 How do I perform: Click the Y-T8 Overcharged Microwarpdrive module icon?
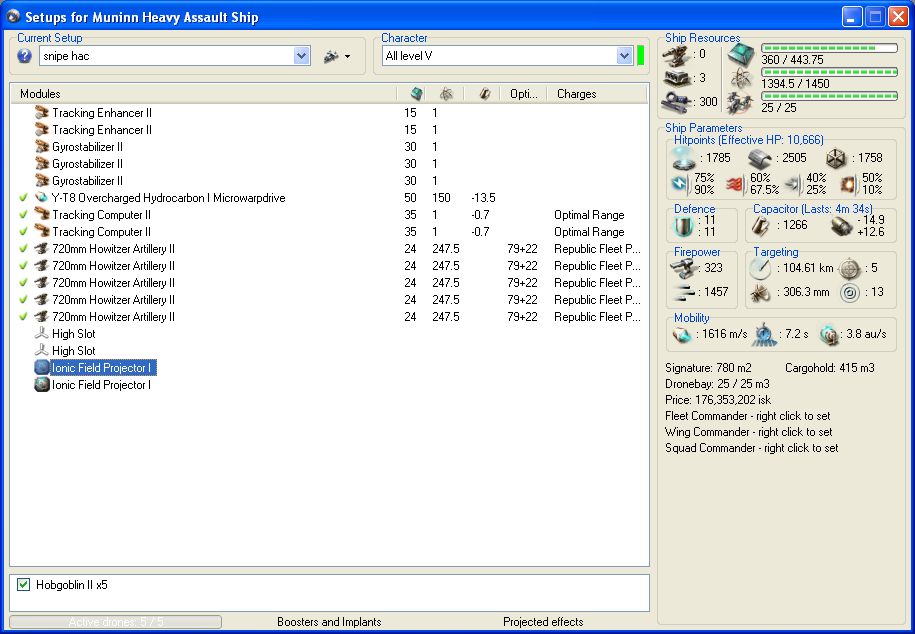(x=42, y=198)
